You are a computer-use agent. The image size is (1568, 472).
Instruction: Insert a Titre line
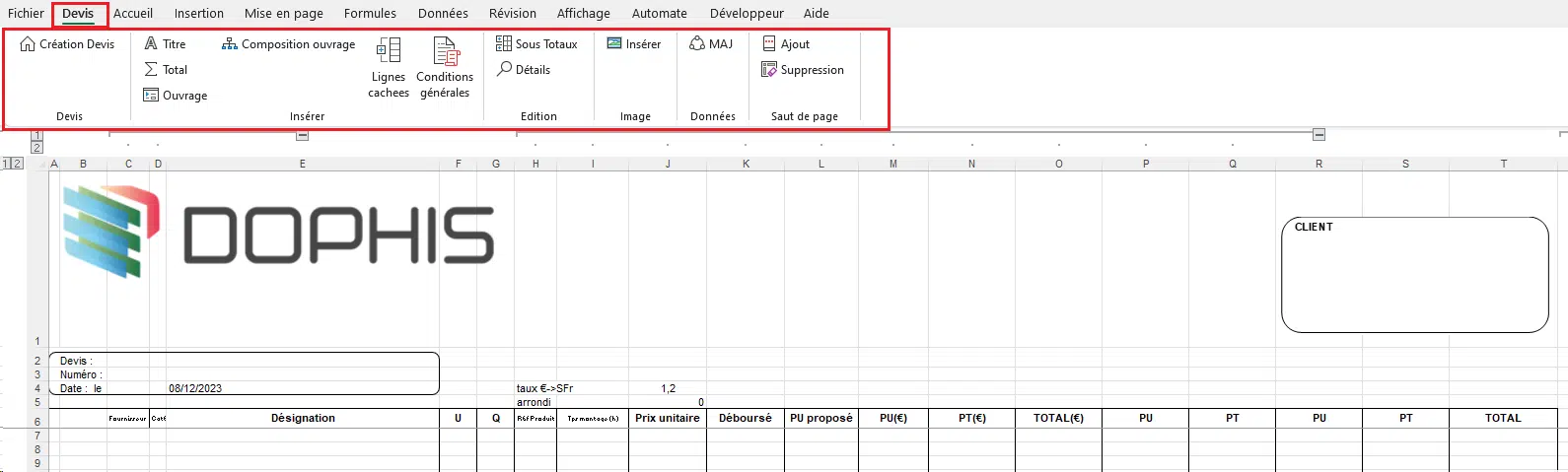(165, 44)
